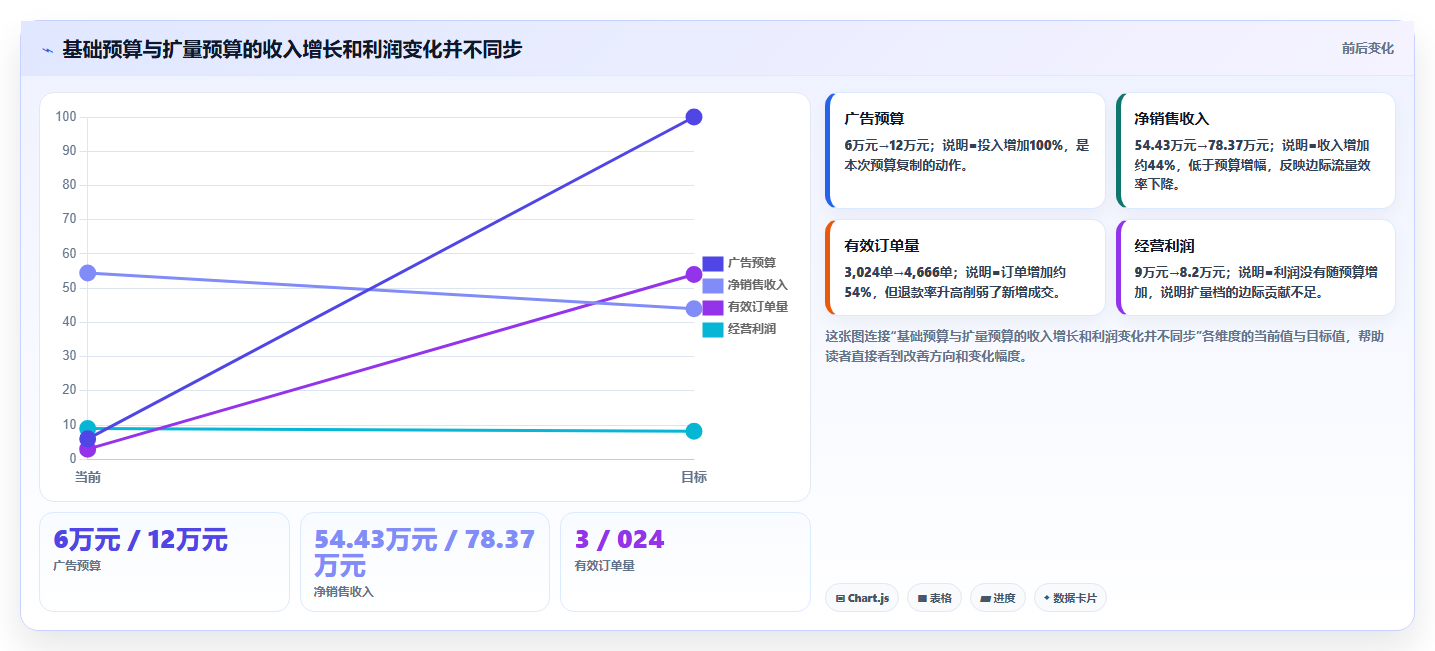Open the 有效订单量 explanation card
Image resolution: width=1435 pixels, height=651 pixels.
(965, 267)
